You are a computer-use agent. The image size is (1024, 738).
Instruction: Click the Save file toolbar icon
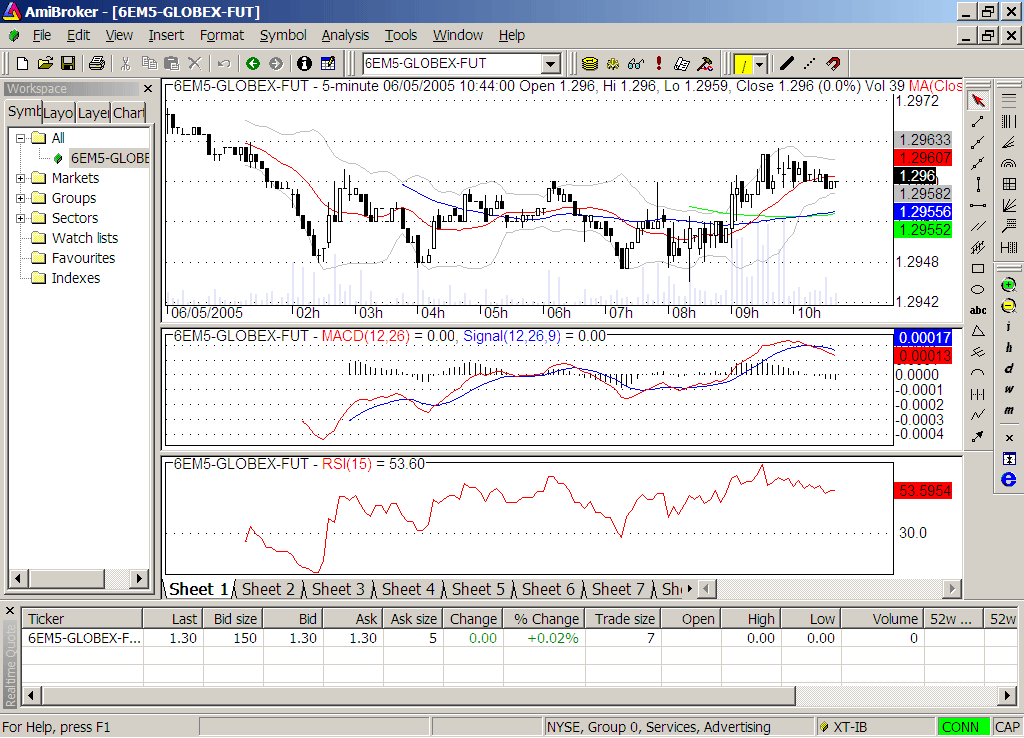point(68,64)
